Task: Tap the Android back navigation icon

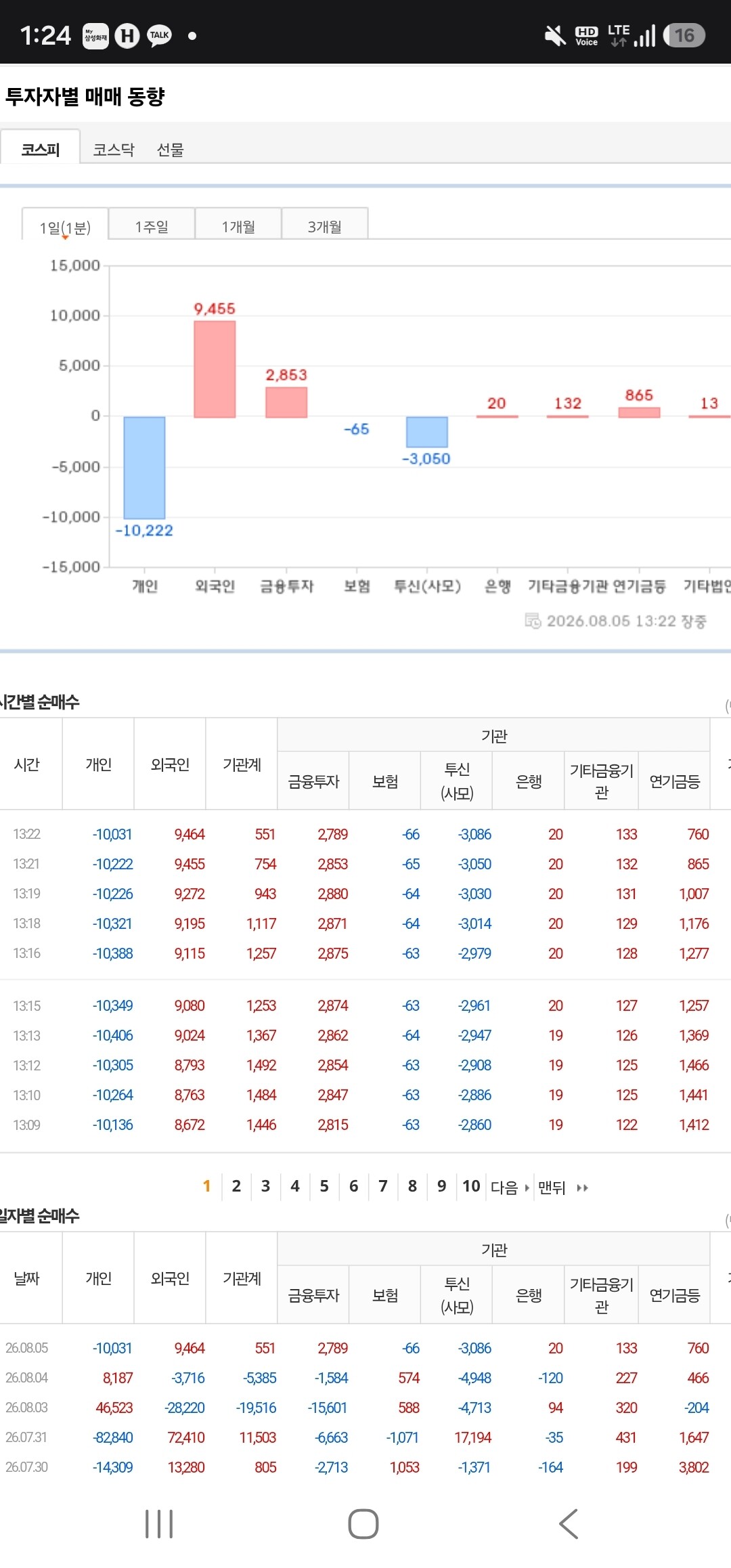Action: [x=569, y=1524]
